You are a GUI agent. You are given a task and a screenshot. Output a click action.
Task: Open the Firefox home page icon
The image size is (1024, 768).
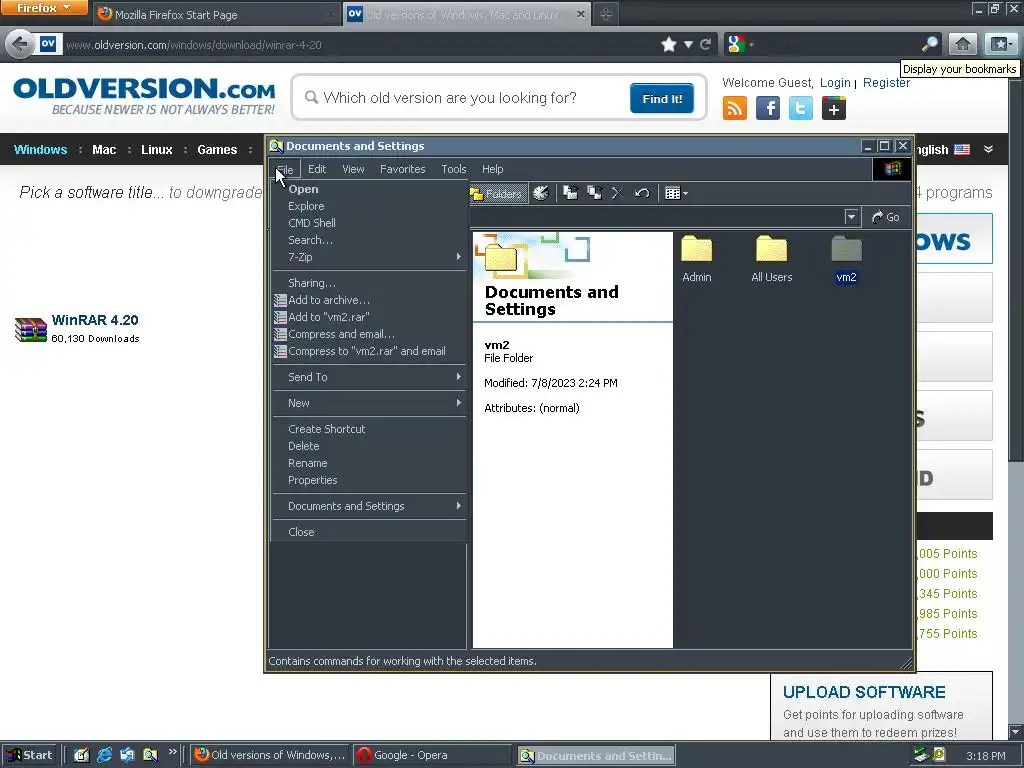pos(963,44)
